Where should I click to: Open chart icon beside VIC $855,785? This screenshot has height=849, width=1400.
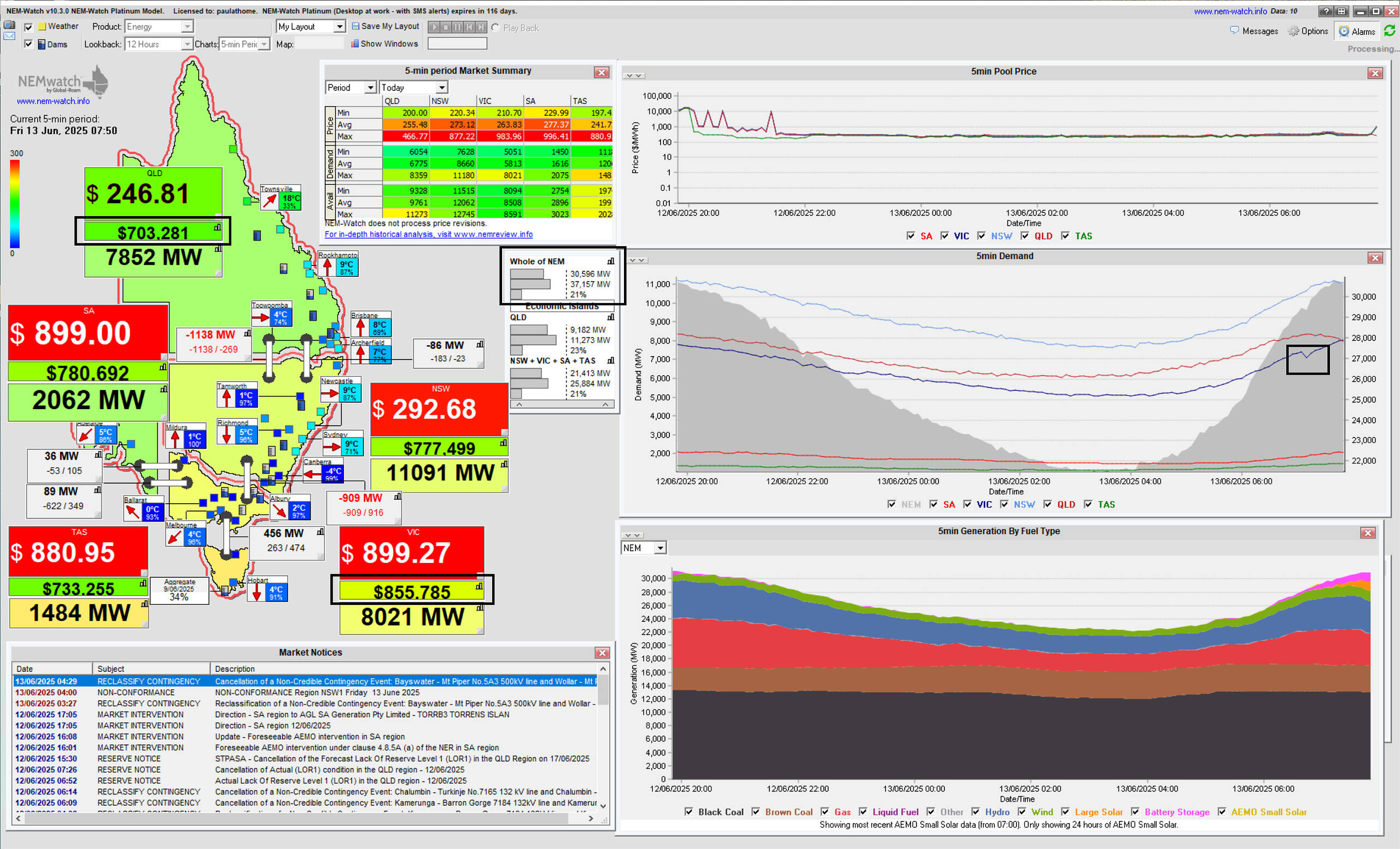point(480,586)
